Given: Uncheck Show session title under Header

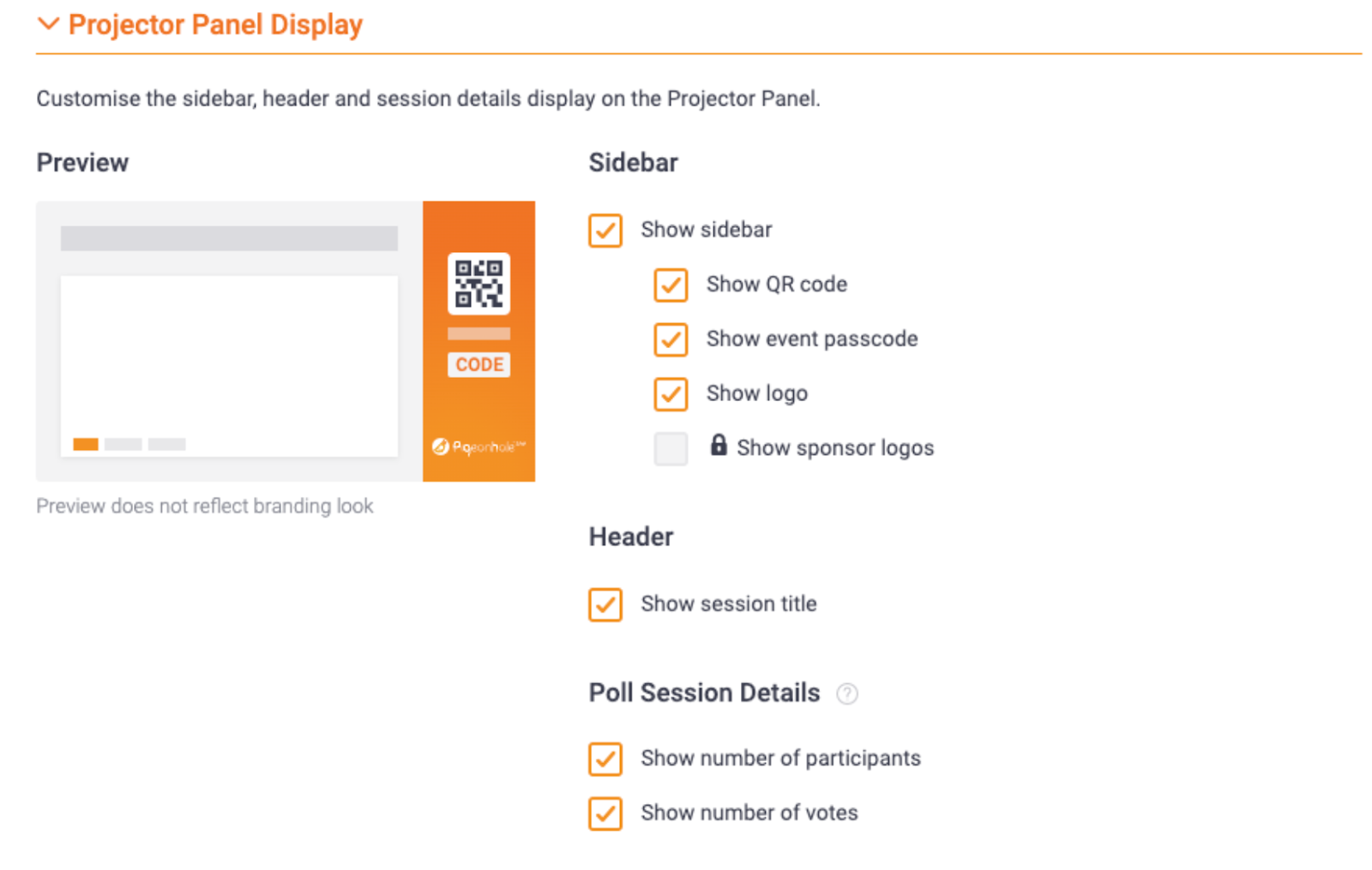Looking at the screenshot, I should (x=605, y=604).
